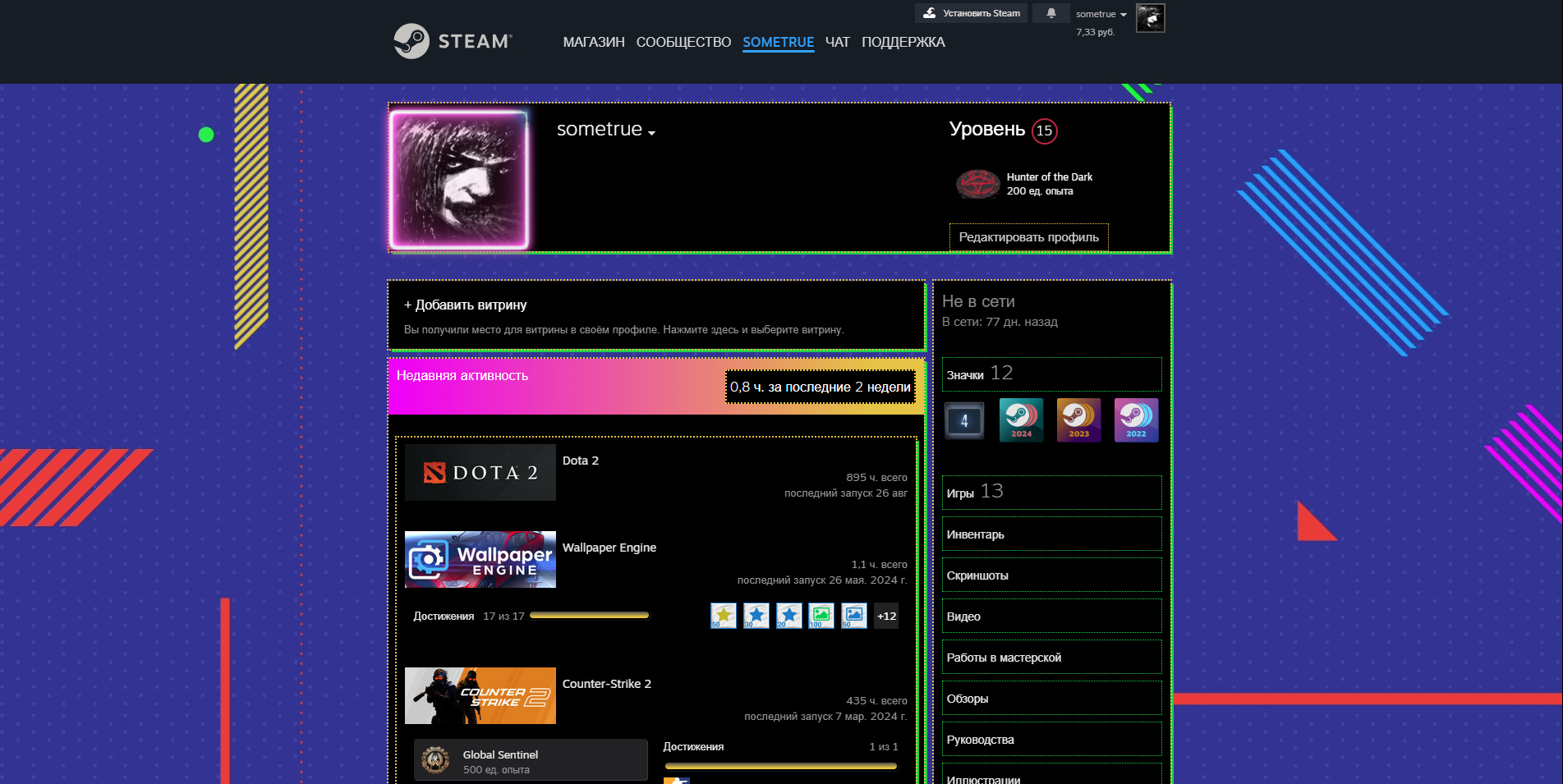Click + Добавить витрину link
The image size is (1563, 784).
click(465, 305)
